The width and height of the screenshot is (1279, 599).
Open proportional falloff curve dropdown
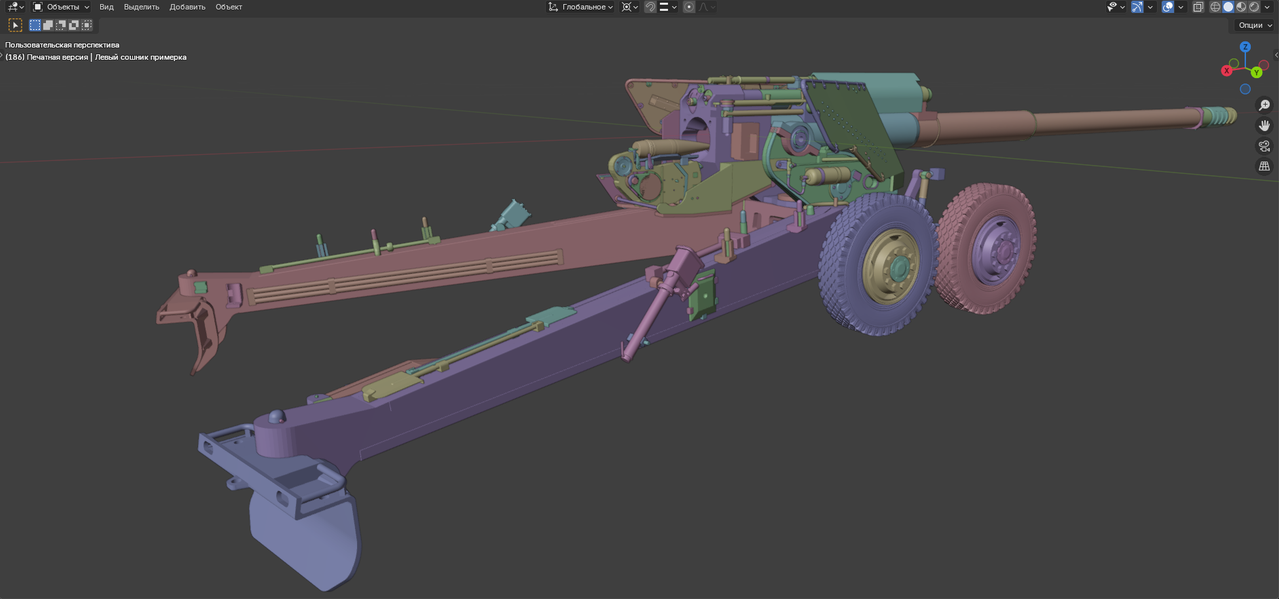pos(706,7)
